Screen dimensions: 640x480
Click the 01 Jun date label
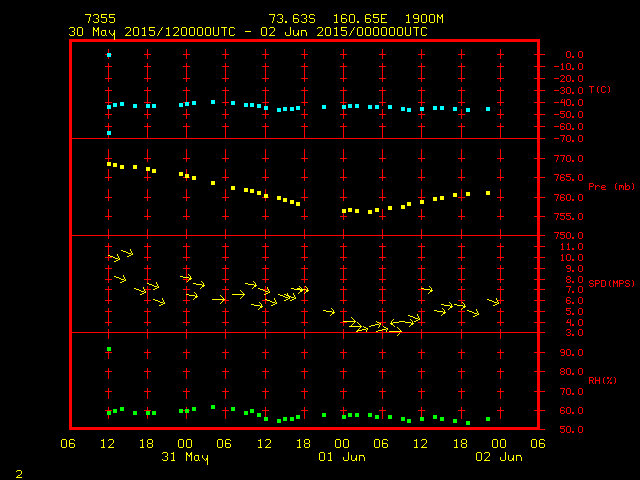pos(342,457)
